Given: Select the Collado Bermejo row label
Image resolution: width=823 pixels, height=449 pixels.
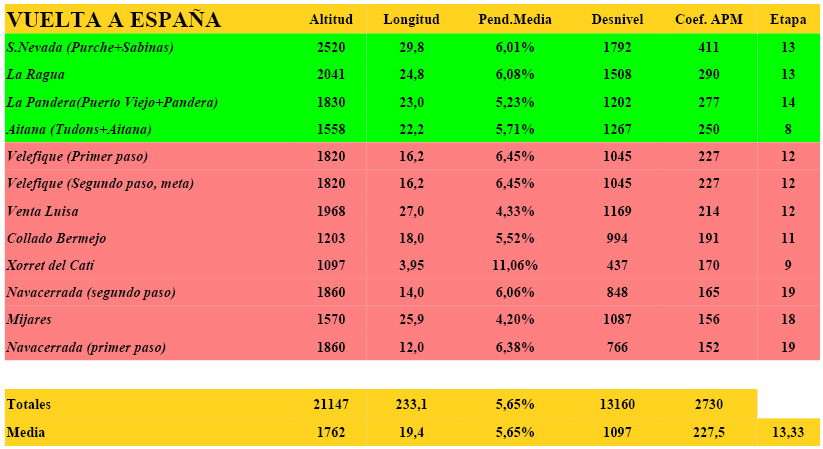Looking at the screenshot, I should (x=56, y=238).
